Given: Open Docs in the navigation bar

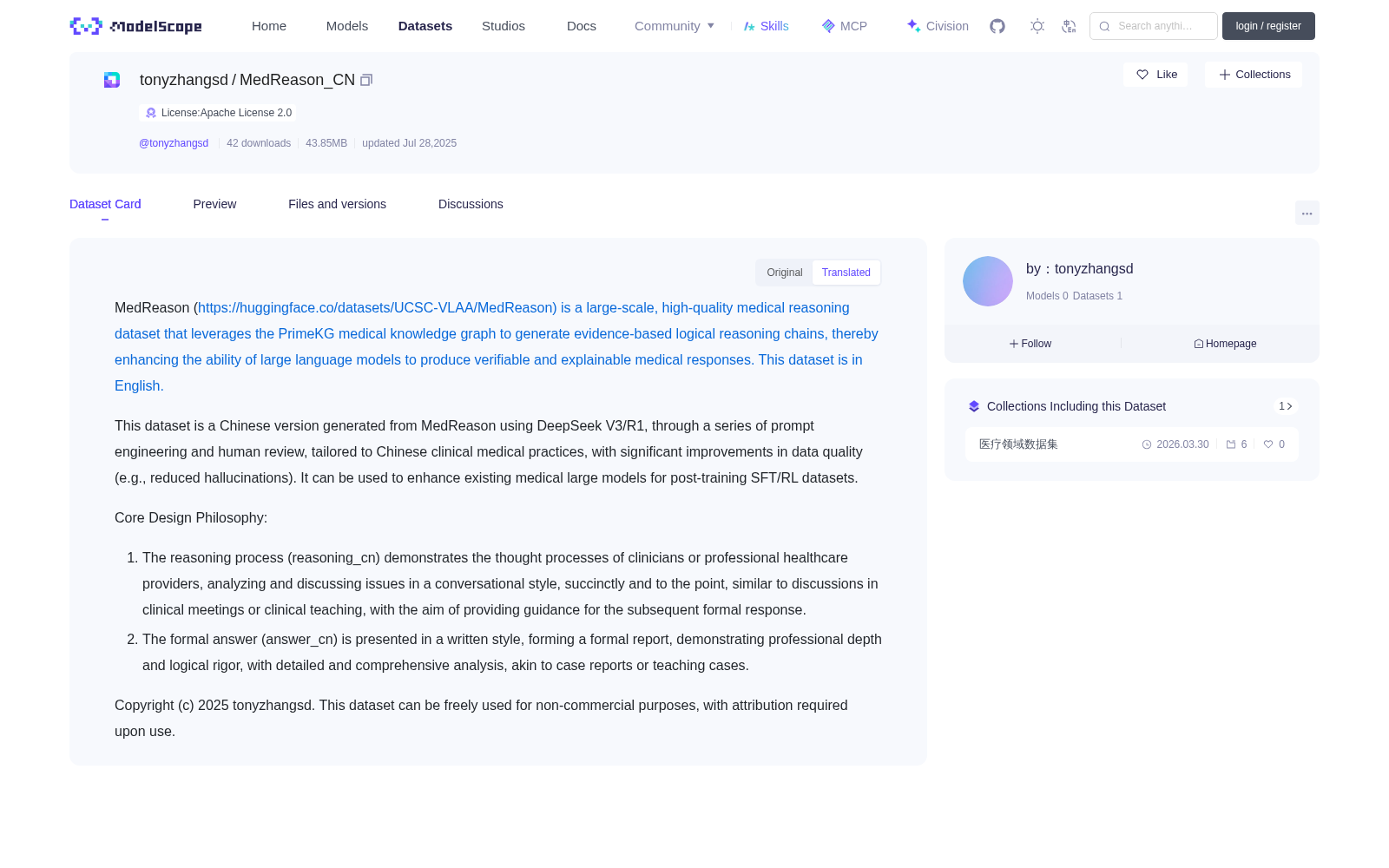Looking at the screenshot, I should (582, 26).
